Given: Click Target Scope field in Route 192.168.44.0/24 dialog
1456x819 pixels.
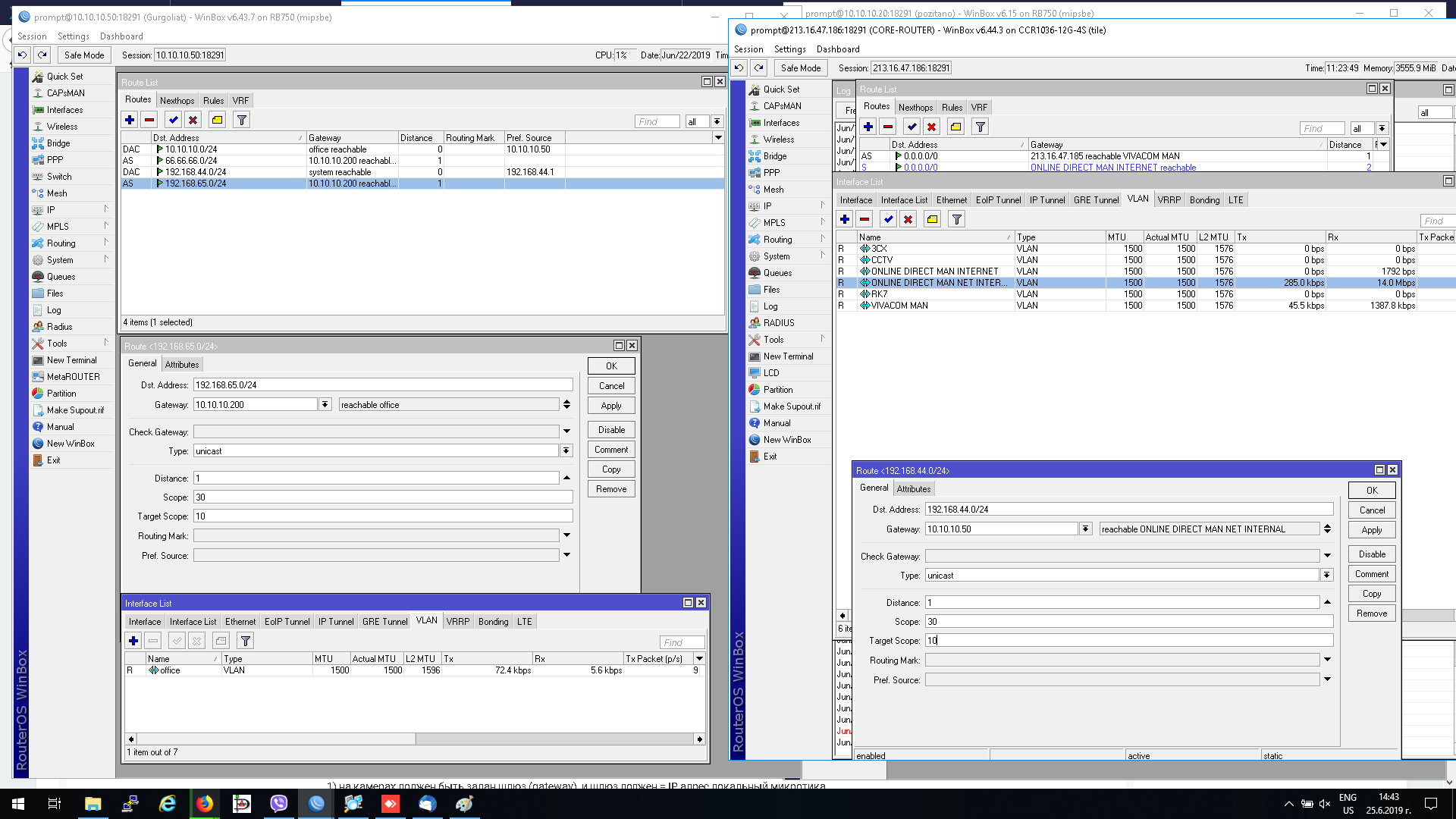Looking at the screenshot, I should point(1128,641).
